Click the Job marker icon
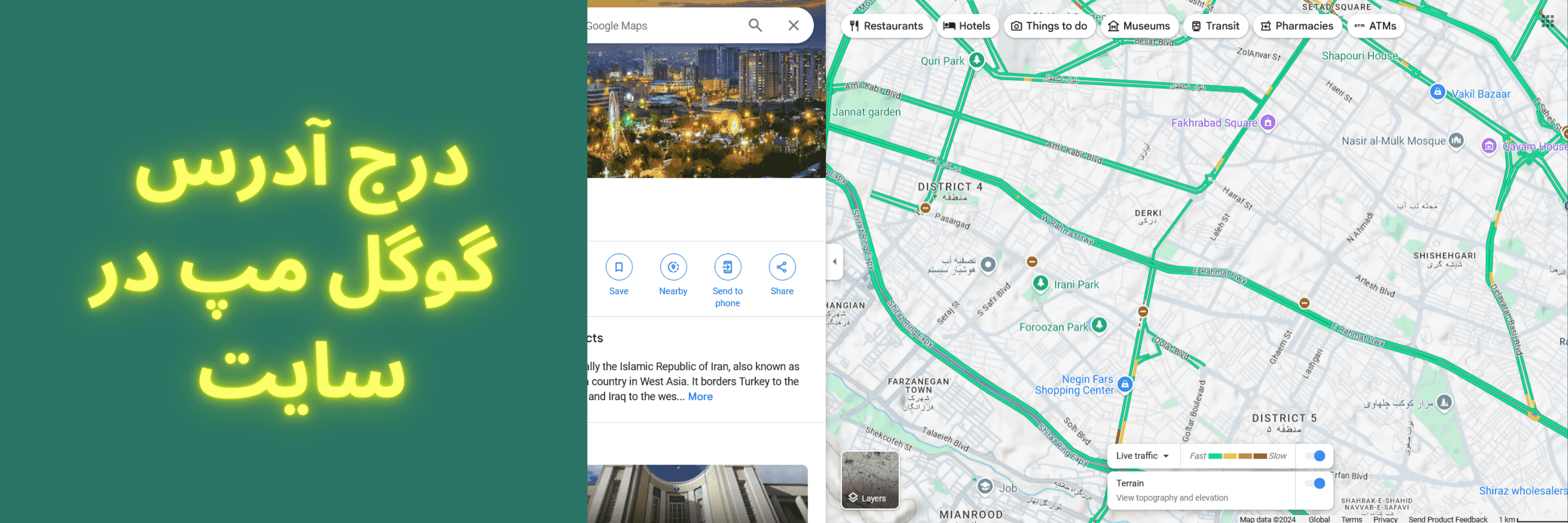The height and width of the screenshot is (523, 1568). (985, 487)
